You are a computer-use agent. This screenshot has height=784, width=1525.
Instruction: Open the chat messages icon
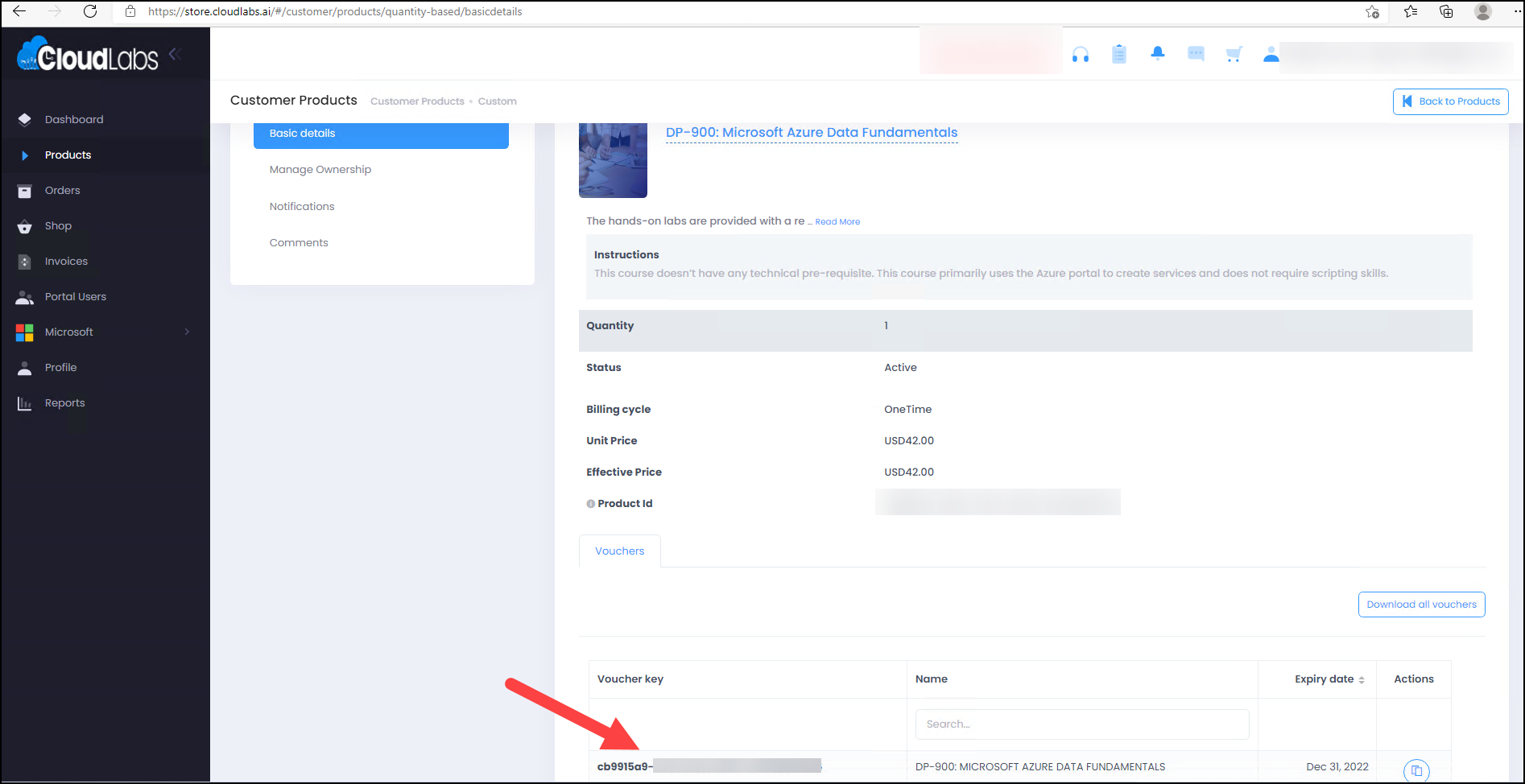click(1196, 54)
